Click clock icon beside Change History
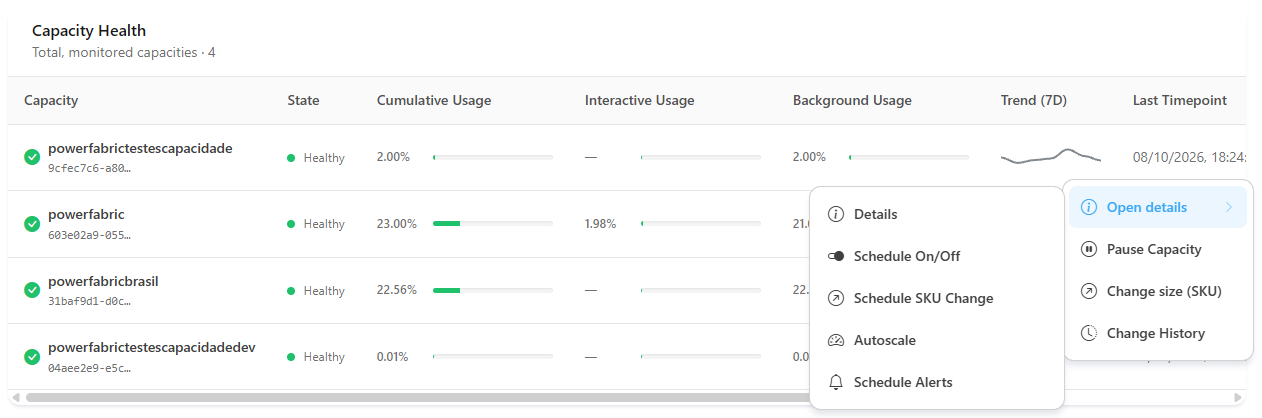This screenshot has width=1262, height=418. [1089, 333]
